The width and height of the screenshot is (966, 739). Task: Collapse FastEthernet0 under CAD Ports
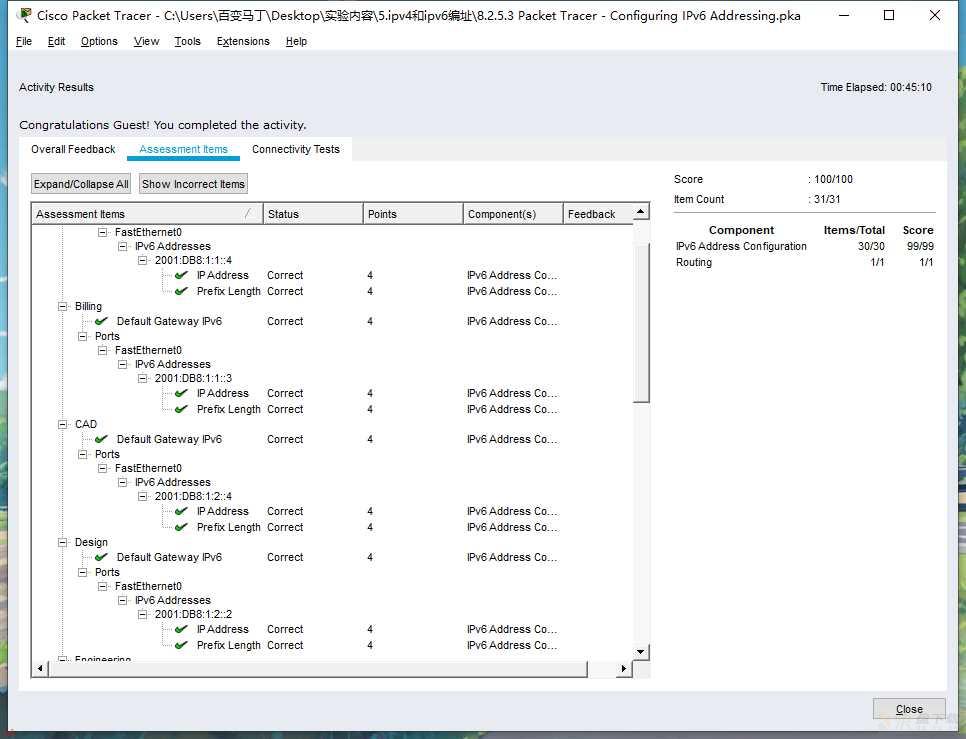[x=103, y=468]
